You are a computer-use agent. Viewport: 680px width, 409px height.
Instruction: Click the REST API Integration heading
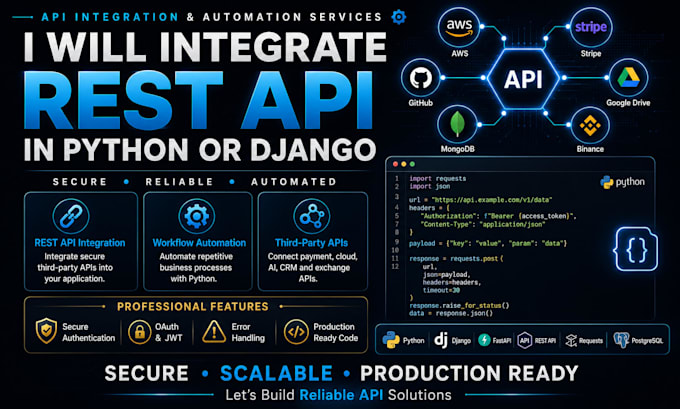(80, 243)
